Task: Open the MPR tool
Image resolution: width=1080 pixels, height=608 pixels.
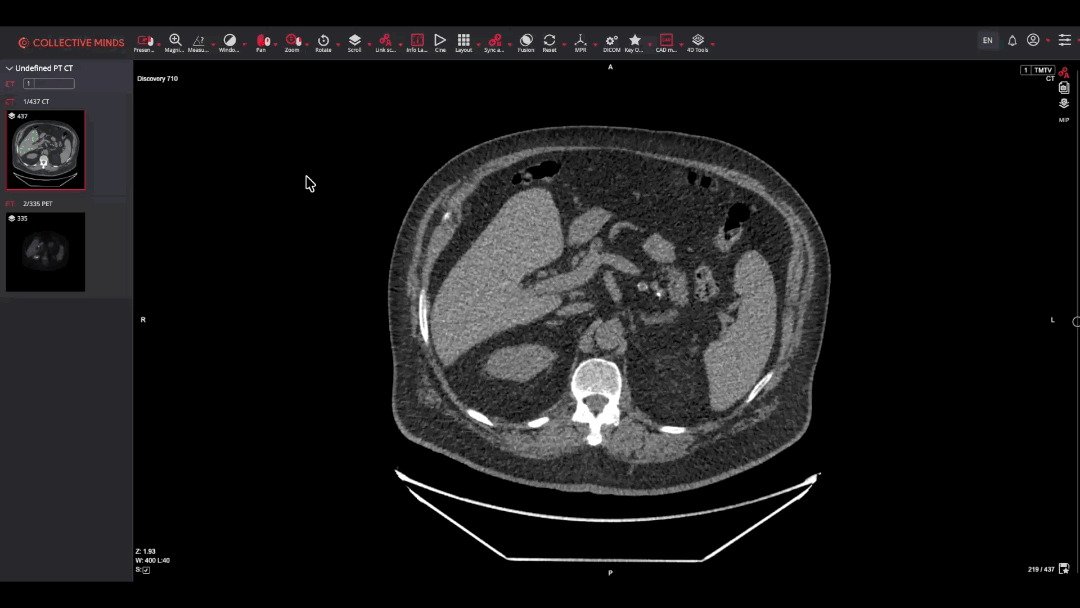Action: click(x=580, y=41)
